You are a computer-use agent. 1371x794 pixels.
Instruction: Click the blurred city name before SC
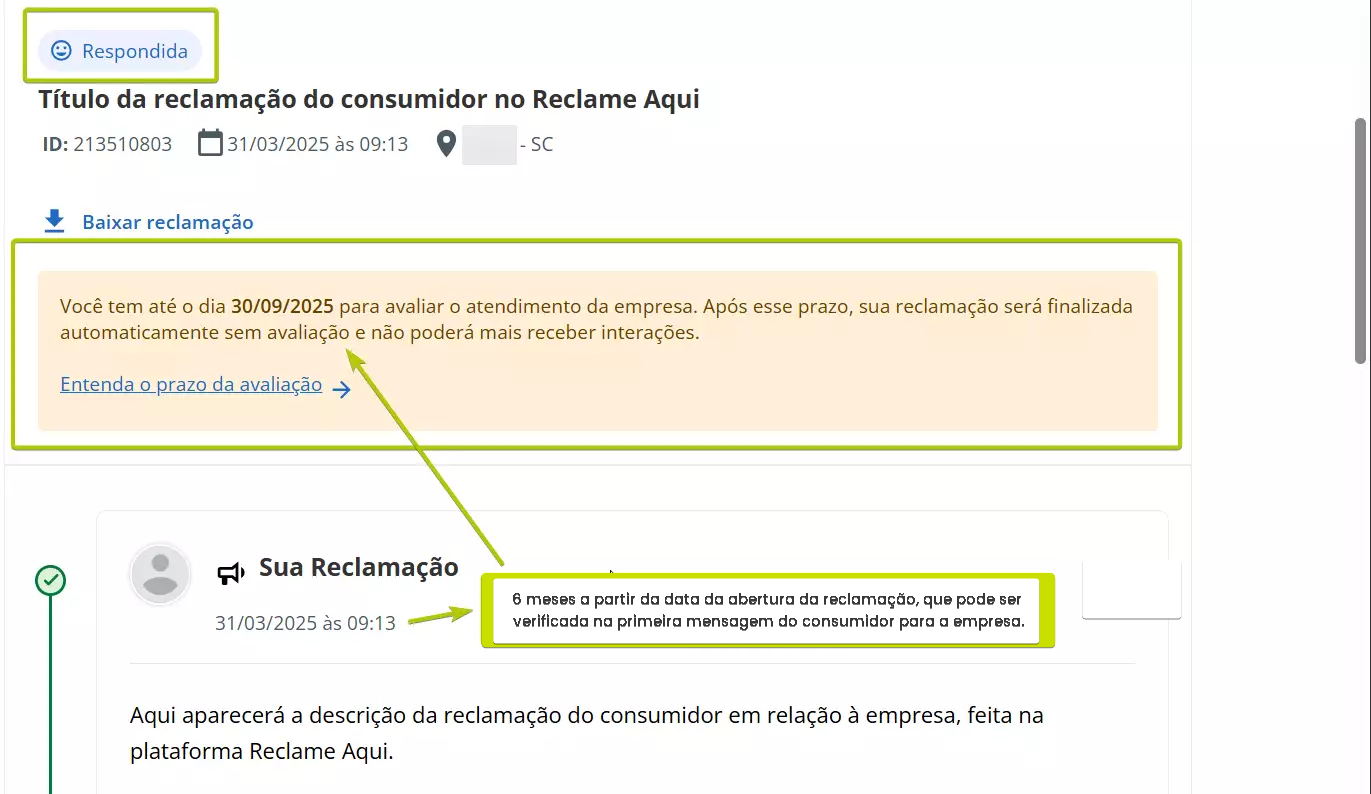489,145
